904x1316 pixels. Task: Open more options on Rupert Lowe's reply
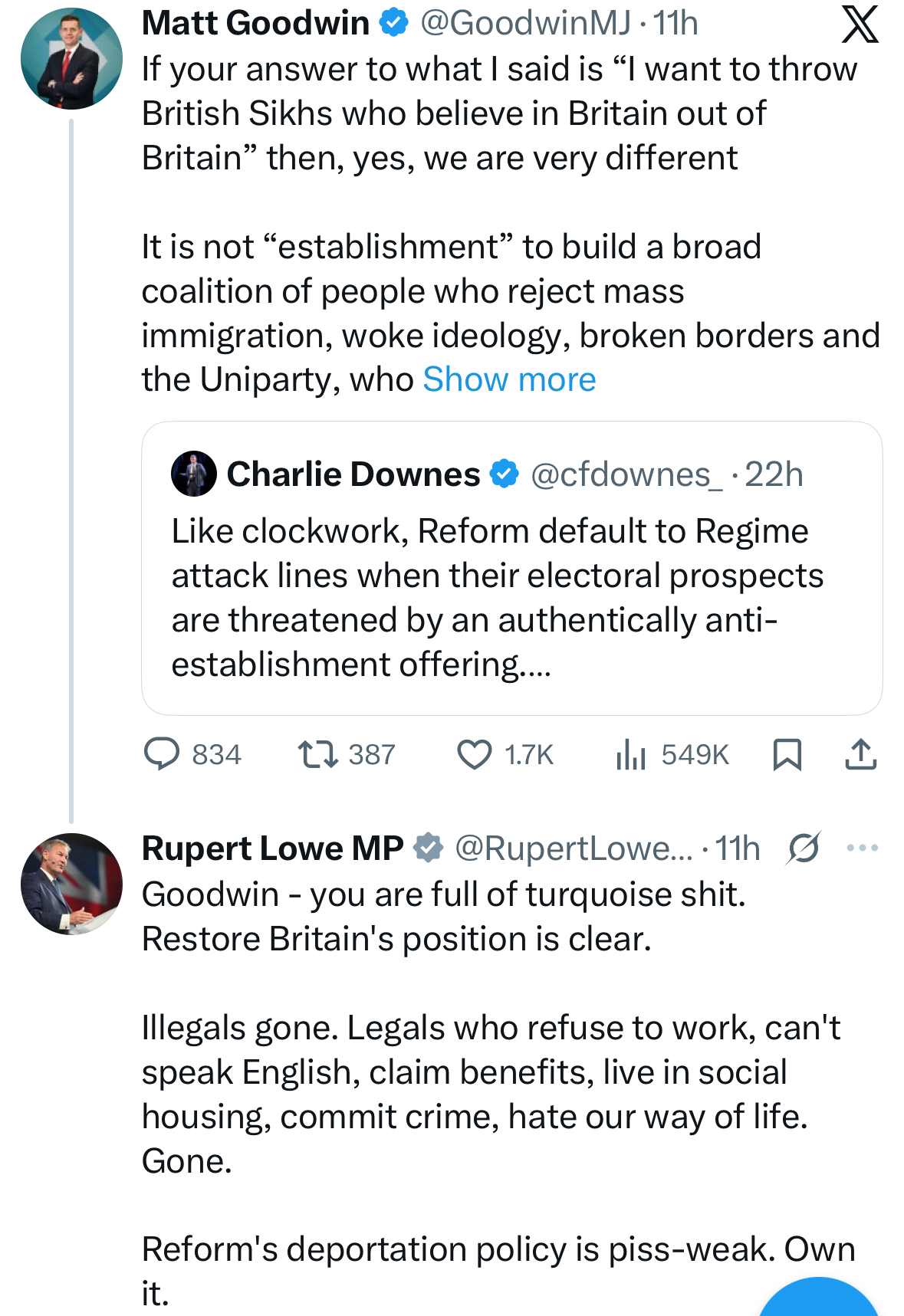tap(862, 848)
